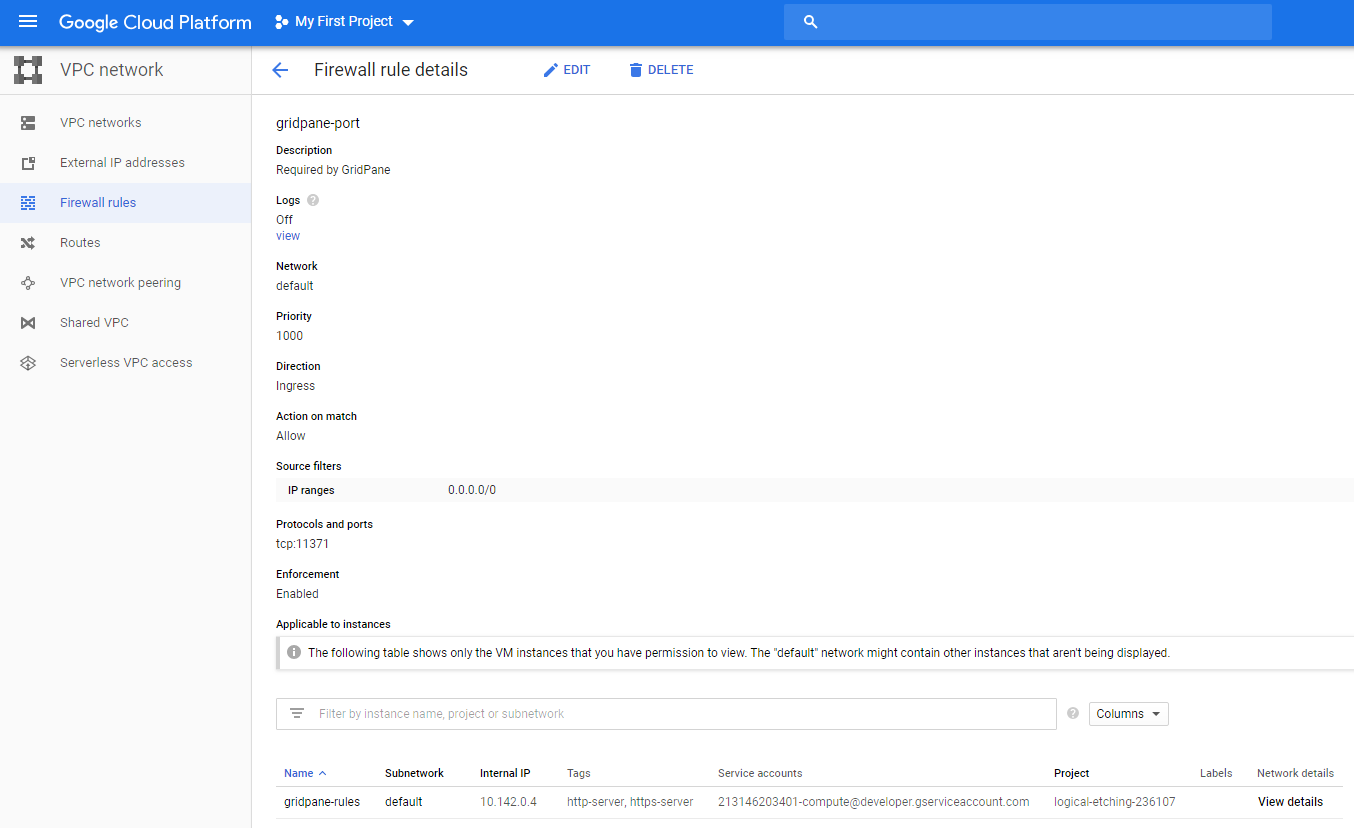
Task: Open the Columns dropdown
Action: point(1128,714)
